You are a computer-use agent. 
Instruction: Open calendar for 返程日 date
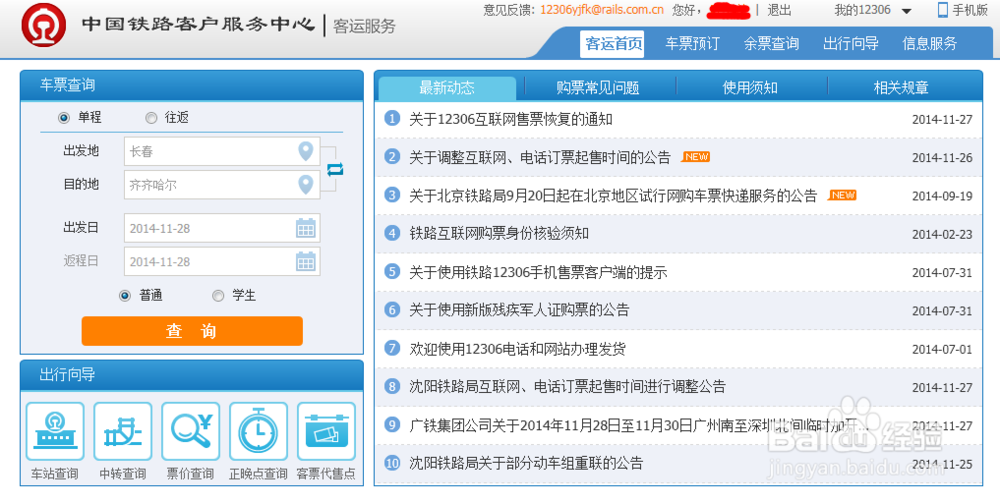tap(306, 261)
